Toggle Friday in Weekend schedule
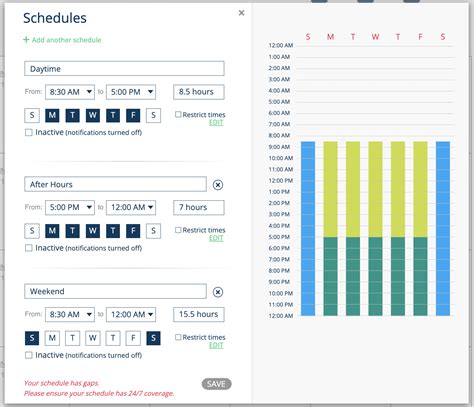This screenshot has width=474, height=407. click(133, 338)
